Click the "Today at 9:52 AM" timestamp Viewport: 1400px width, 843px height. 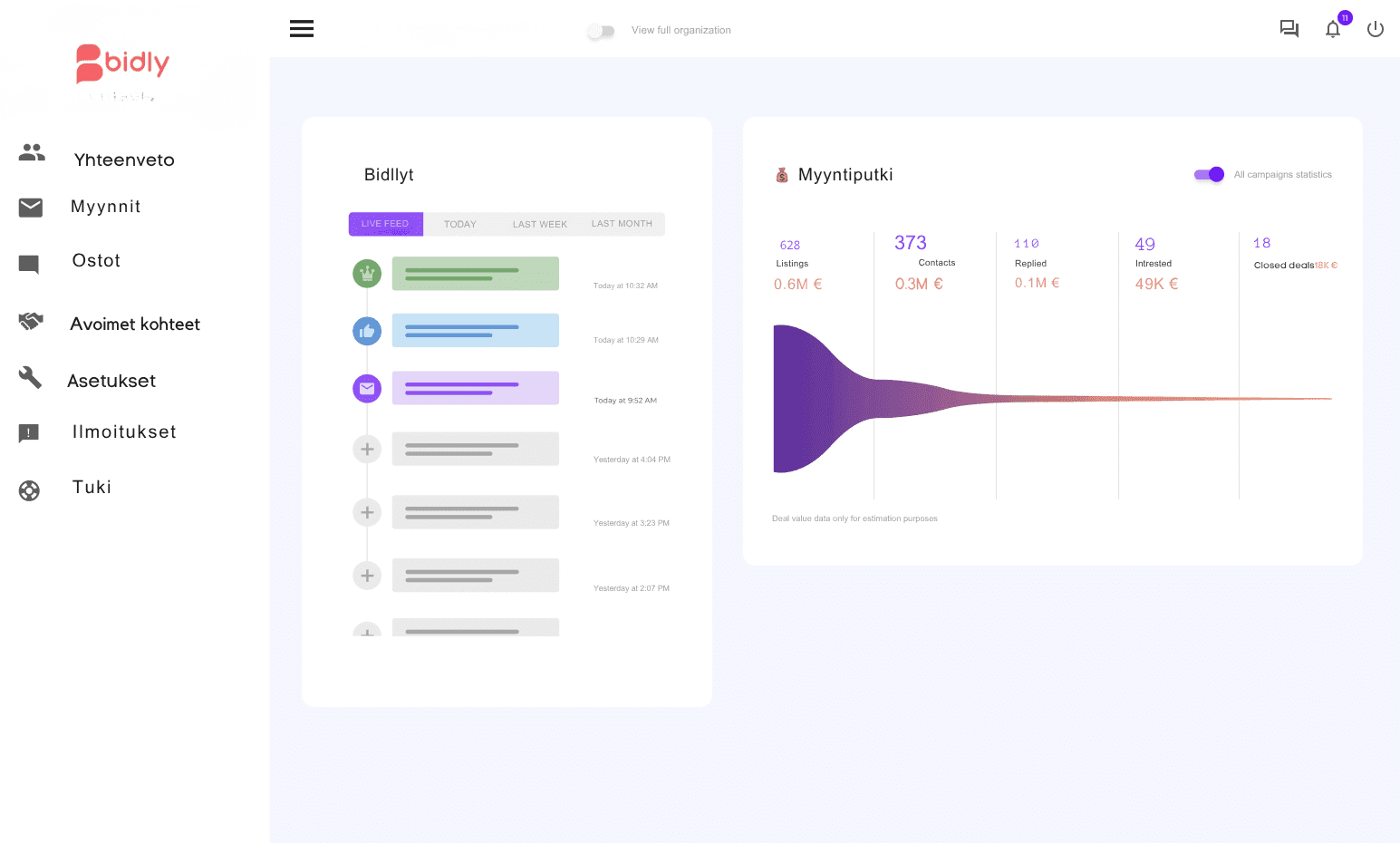(626, 400)
